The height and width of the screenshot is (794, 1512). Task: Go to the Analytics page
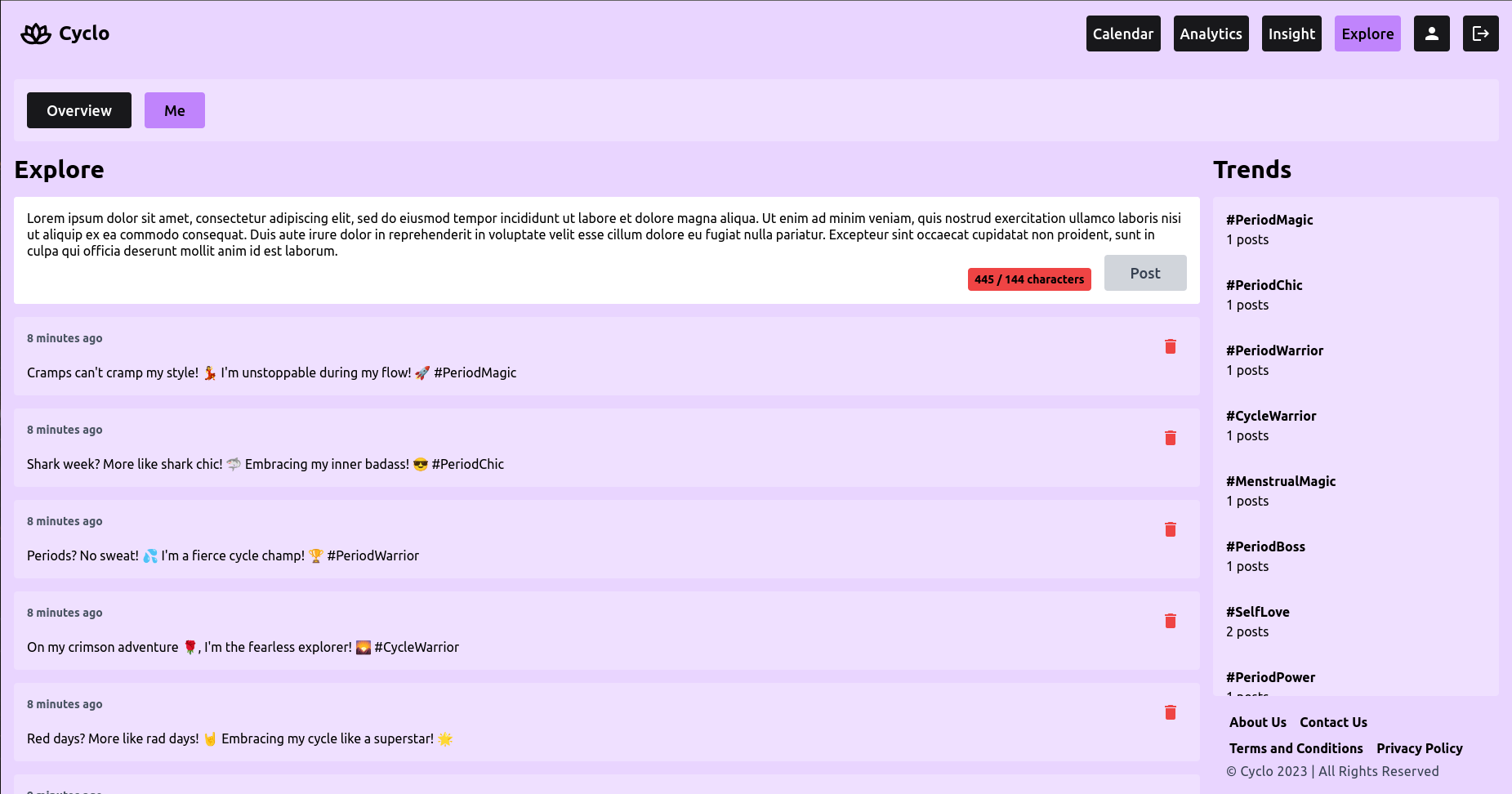coord(1211,33)
